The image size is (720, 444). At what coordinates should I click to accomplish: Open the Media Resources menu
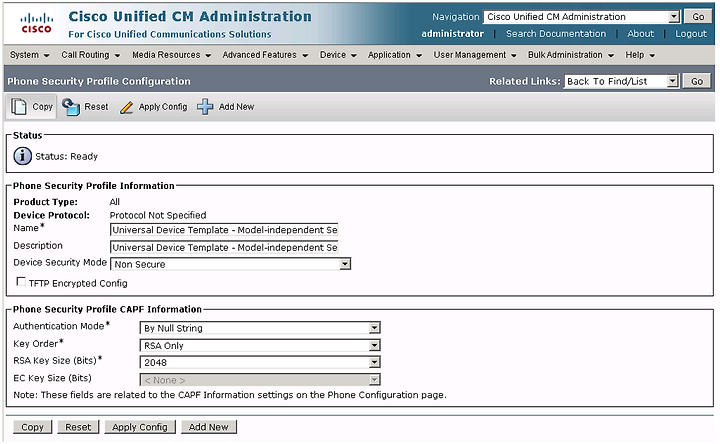[x=171, y=55]
